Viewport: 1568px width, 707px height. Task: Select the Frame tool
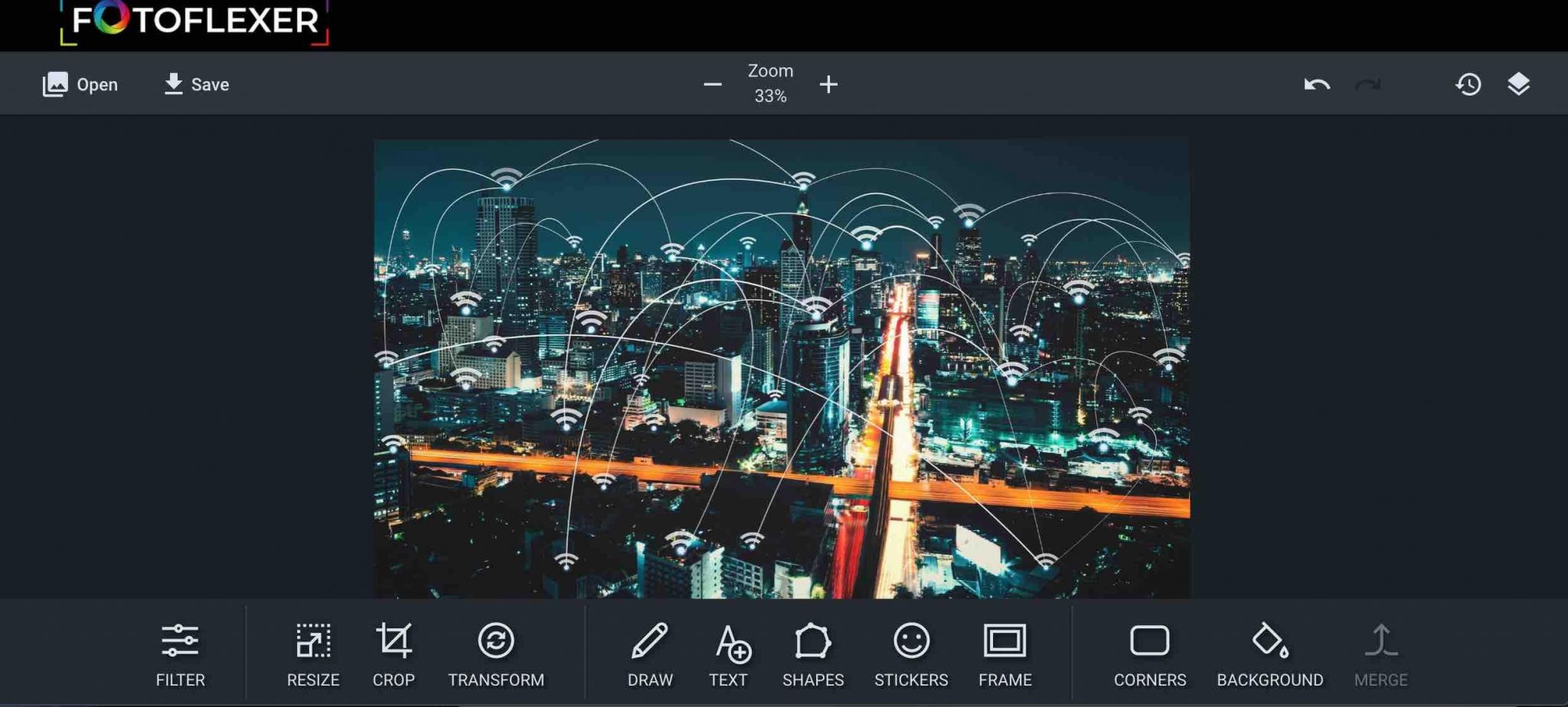point(1006,654)
